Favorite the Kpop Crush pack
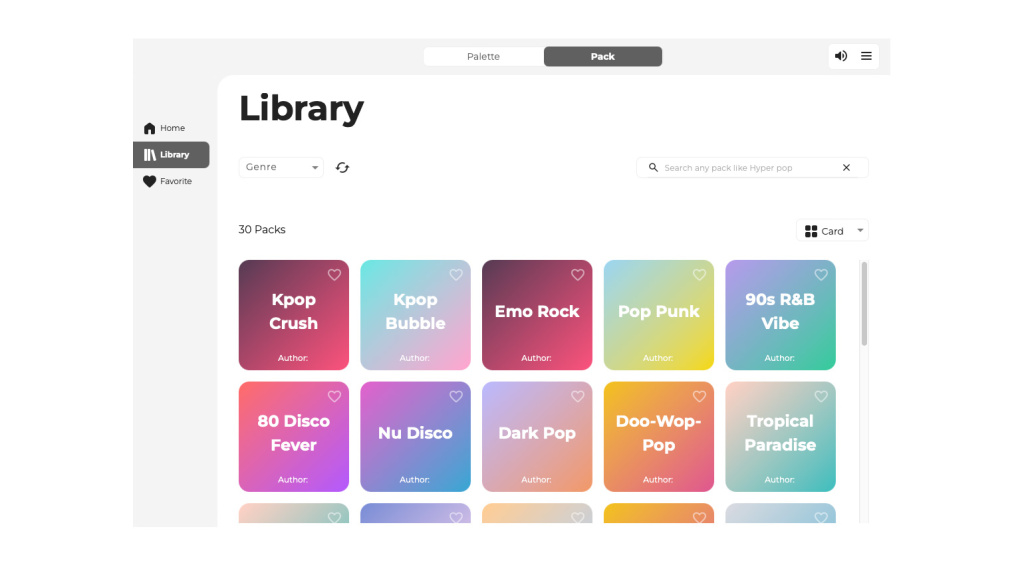1024x565 pixels. (x=334, y=275)
